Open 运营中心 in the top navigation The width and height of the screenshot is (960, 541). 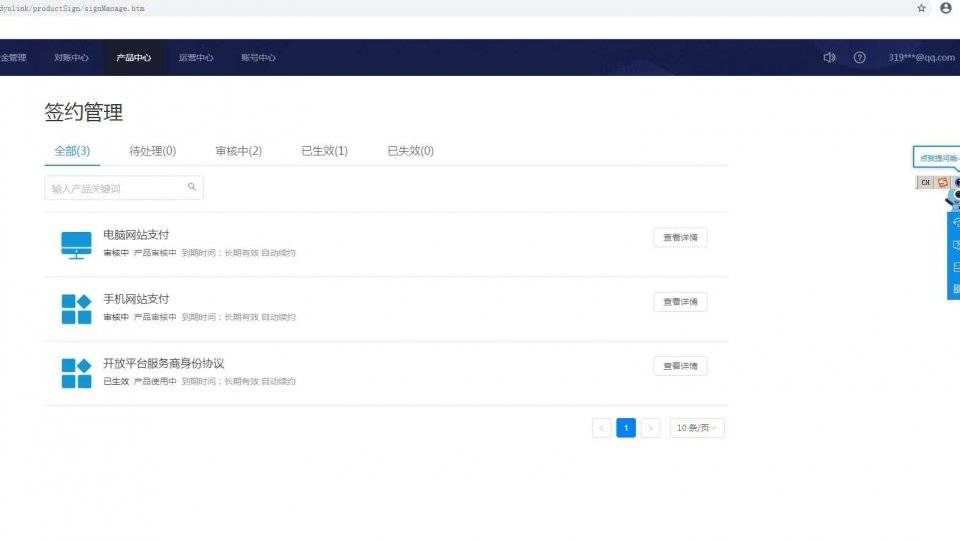coord(196,58)
